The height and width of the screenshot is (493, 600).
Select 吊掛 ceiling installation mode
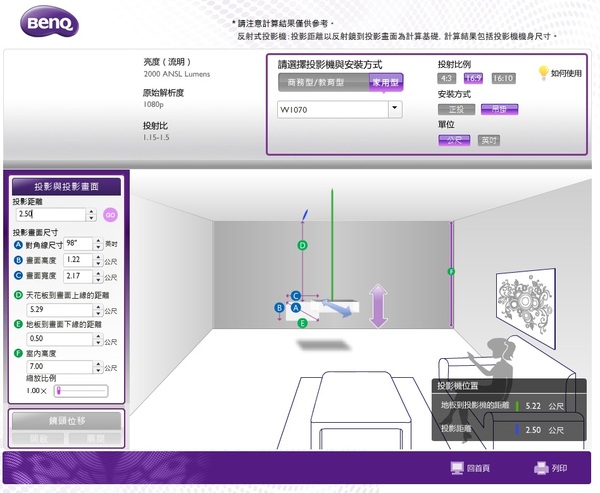499,109
